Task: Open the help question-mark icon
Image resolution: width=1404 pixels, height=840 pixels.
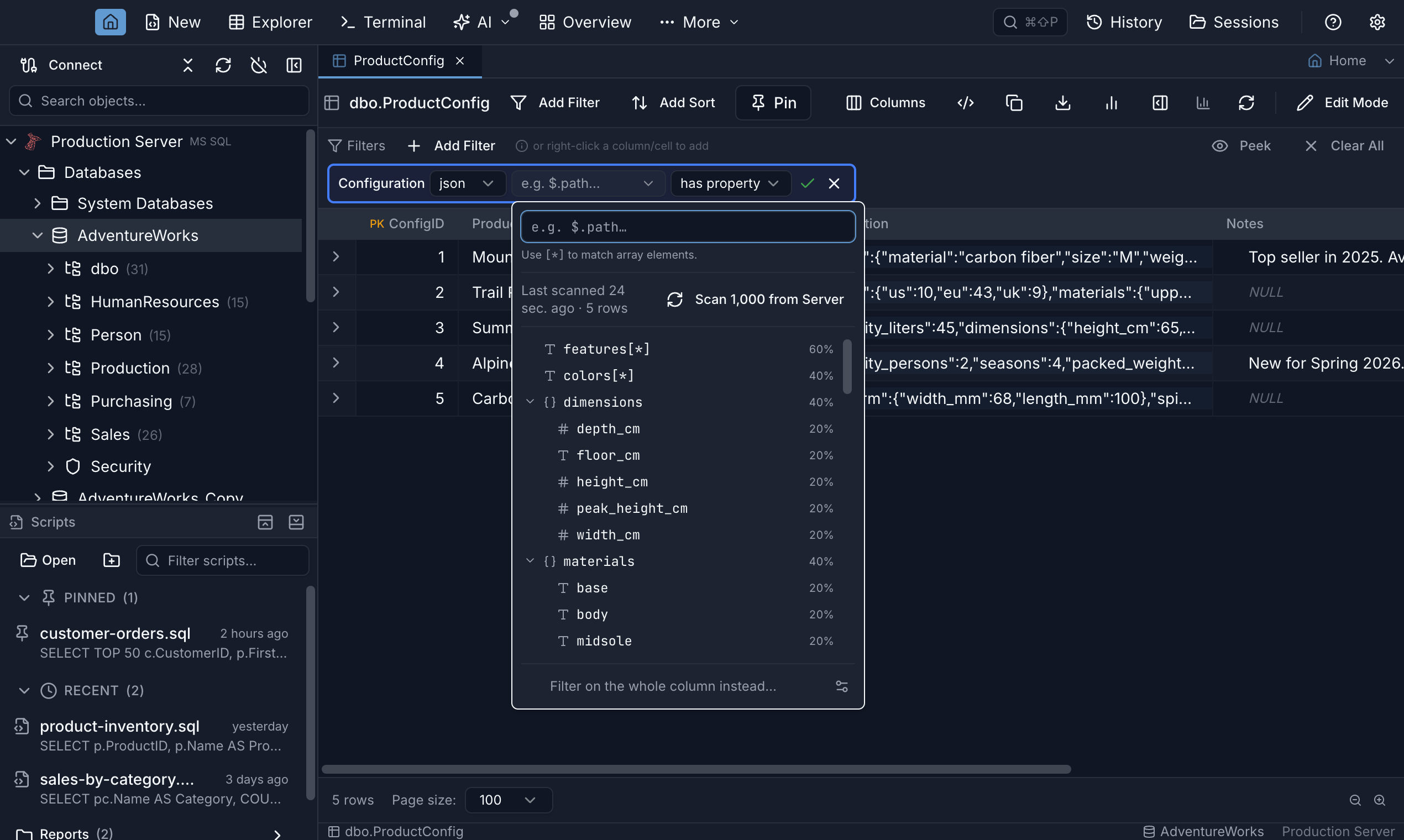Action: tap(1333, 22)
